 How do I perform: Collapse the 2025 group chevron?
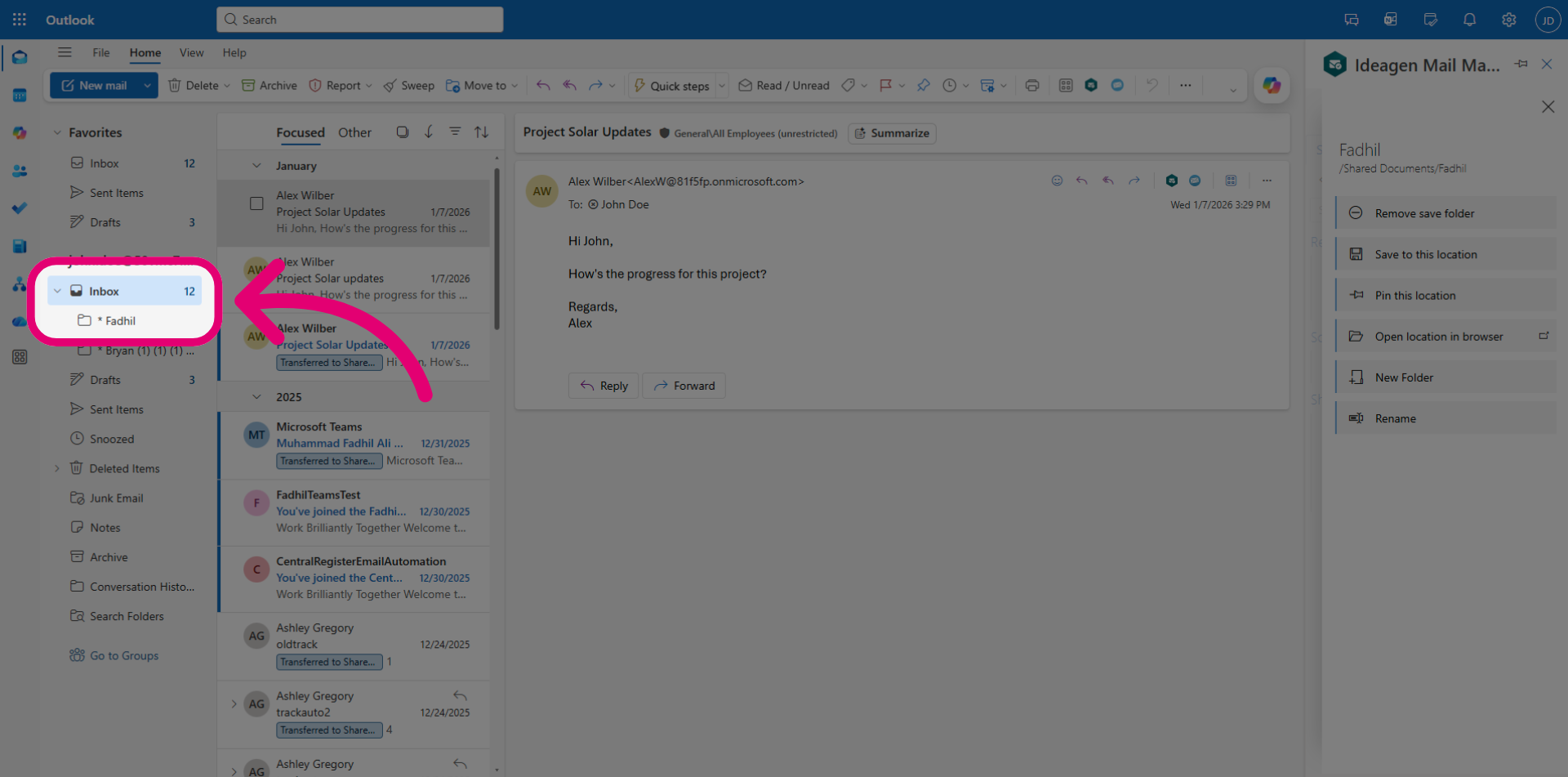pyautogui.click(x=256, y=397)
